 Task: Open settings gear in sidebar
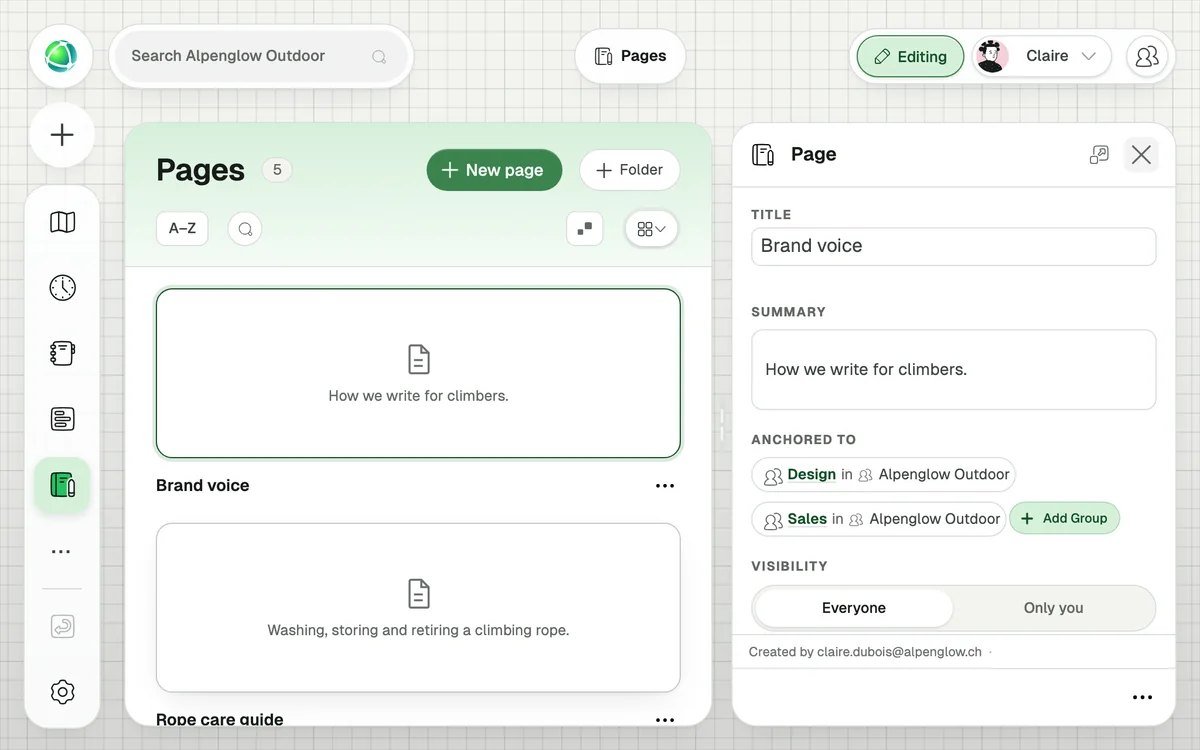(x=62, y=691)
